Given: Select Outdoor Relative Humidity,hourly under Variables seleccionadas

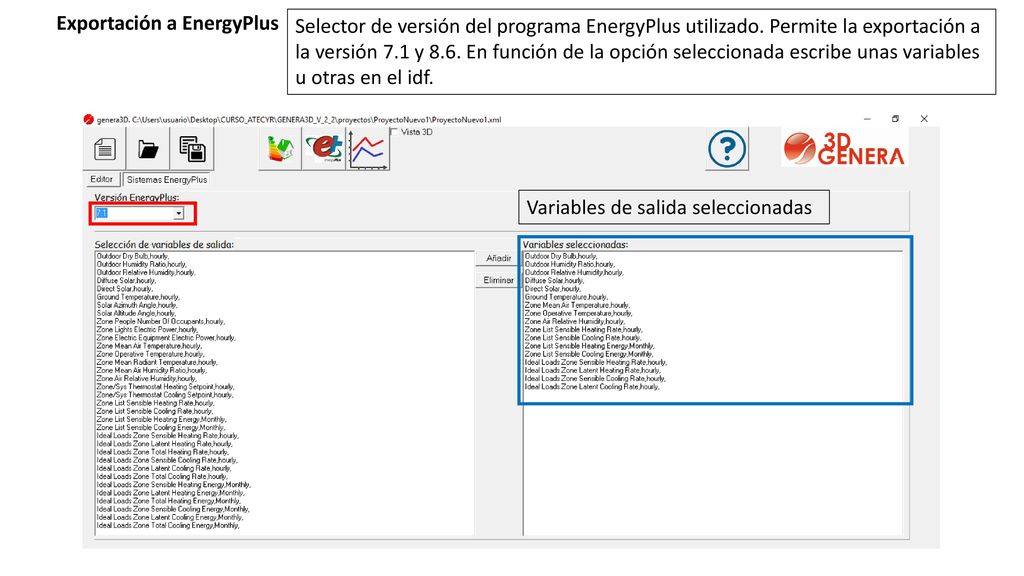Looking at the screenshot, I should coord(574,272).
